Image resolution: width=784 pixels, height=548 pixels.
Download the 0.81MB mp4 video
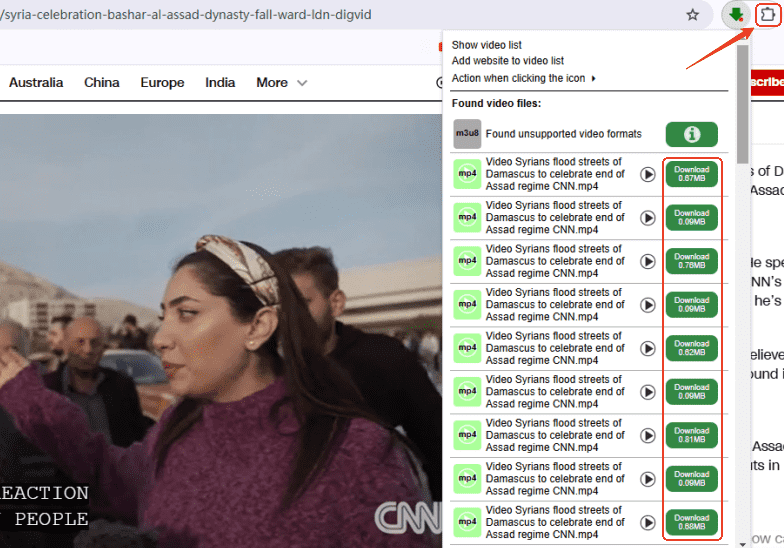(691, 435)
